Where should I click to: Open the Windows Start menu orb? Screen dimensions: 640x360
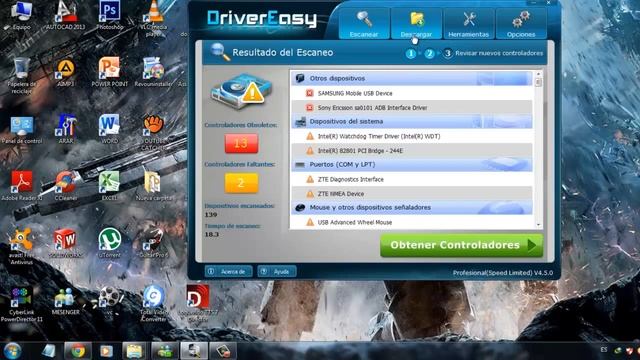[x=12, y=351]
